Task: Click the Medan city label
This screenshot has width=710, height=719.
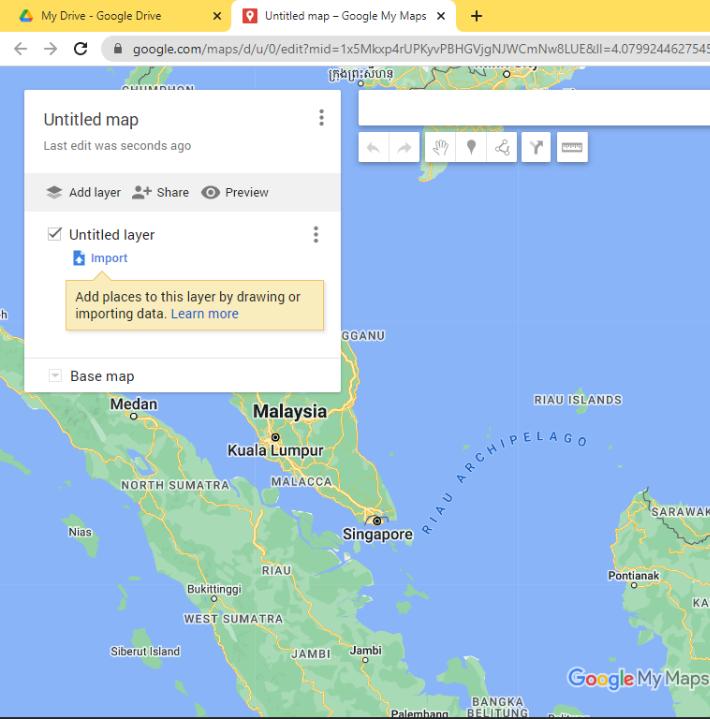Action: 134,404
